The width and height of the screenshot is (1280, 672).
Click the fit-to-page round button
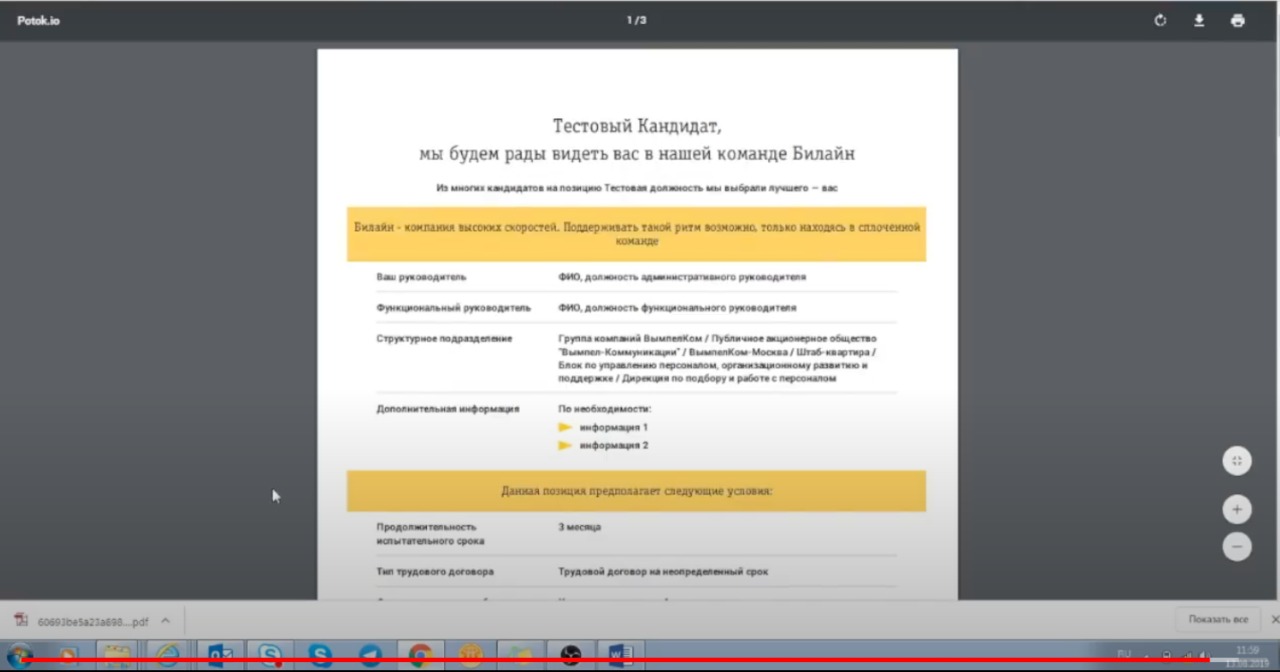(1237, 461)
